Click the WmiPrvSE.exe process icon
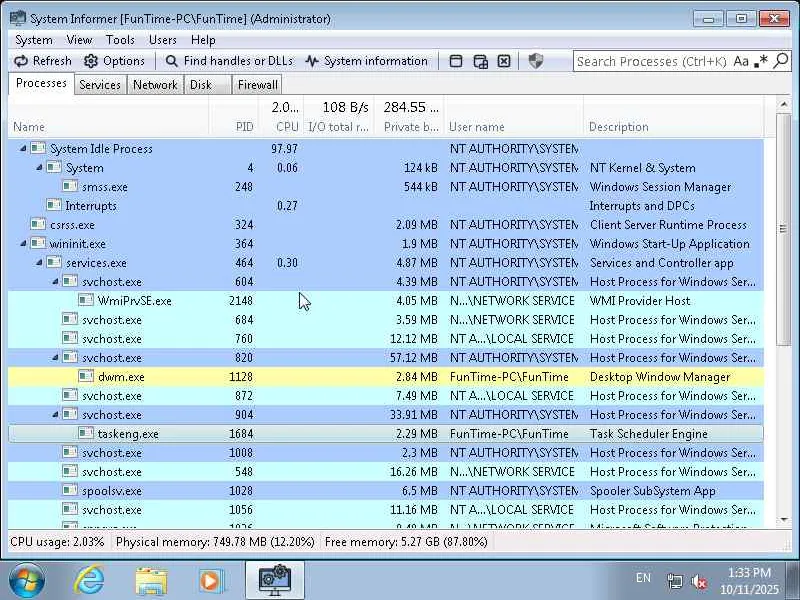The image size is (800, 600). (86, 300)
